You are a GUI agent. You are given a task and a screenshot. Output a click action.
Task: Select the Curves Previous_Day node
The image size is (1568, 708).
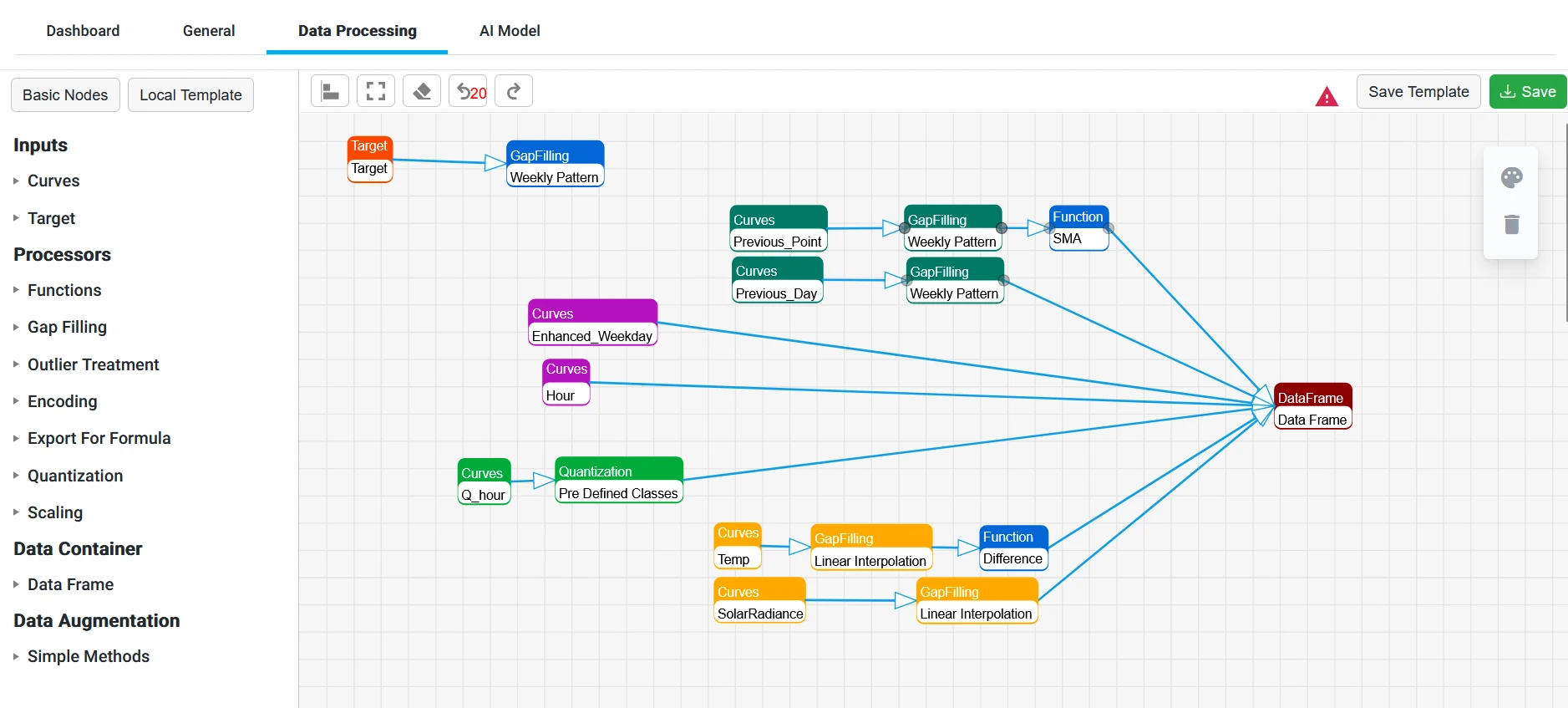coord(777,280)
